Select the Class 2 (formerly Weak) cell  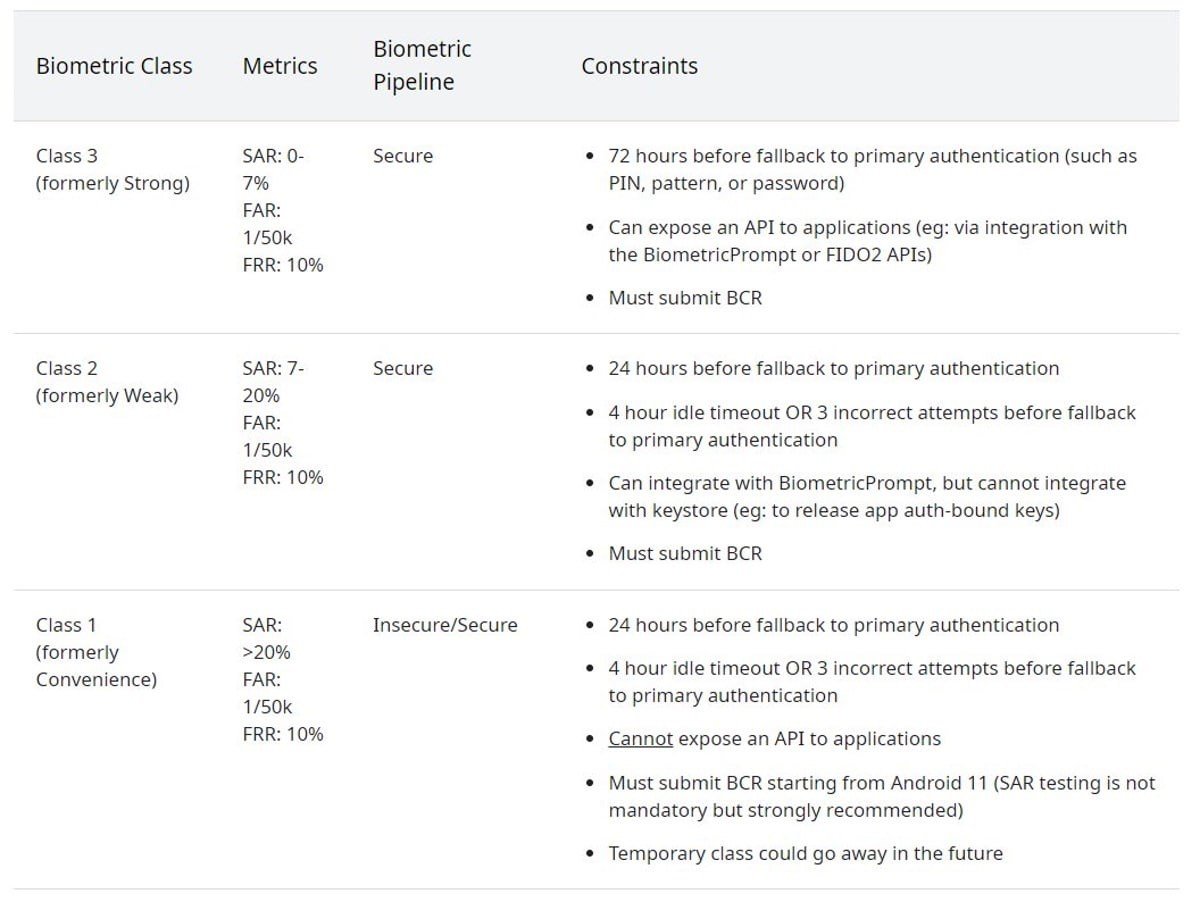point(107,382)
